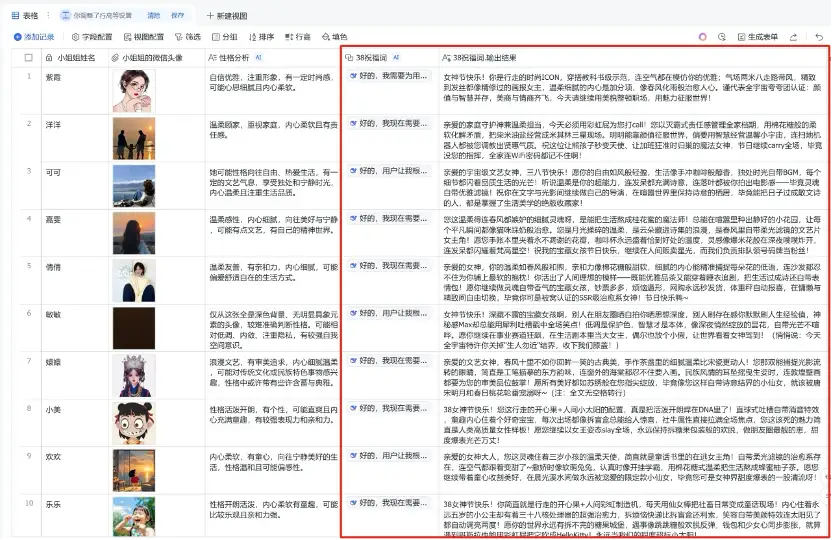The width and height of the screenshot is (832, 540).
Task: Click the 保存 save link
Action: (x=177, y=16)
